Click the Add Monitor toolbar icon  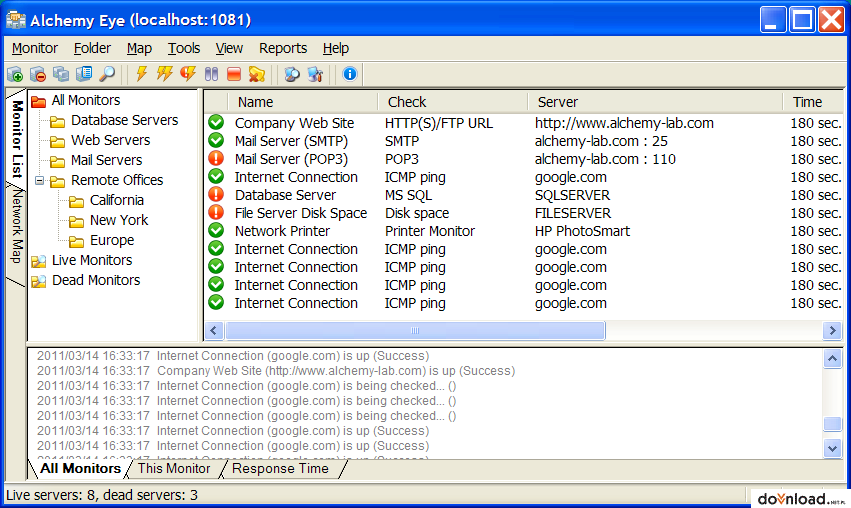[x=15, y=74]
